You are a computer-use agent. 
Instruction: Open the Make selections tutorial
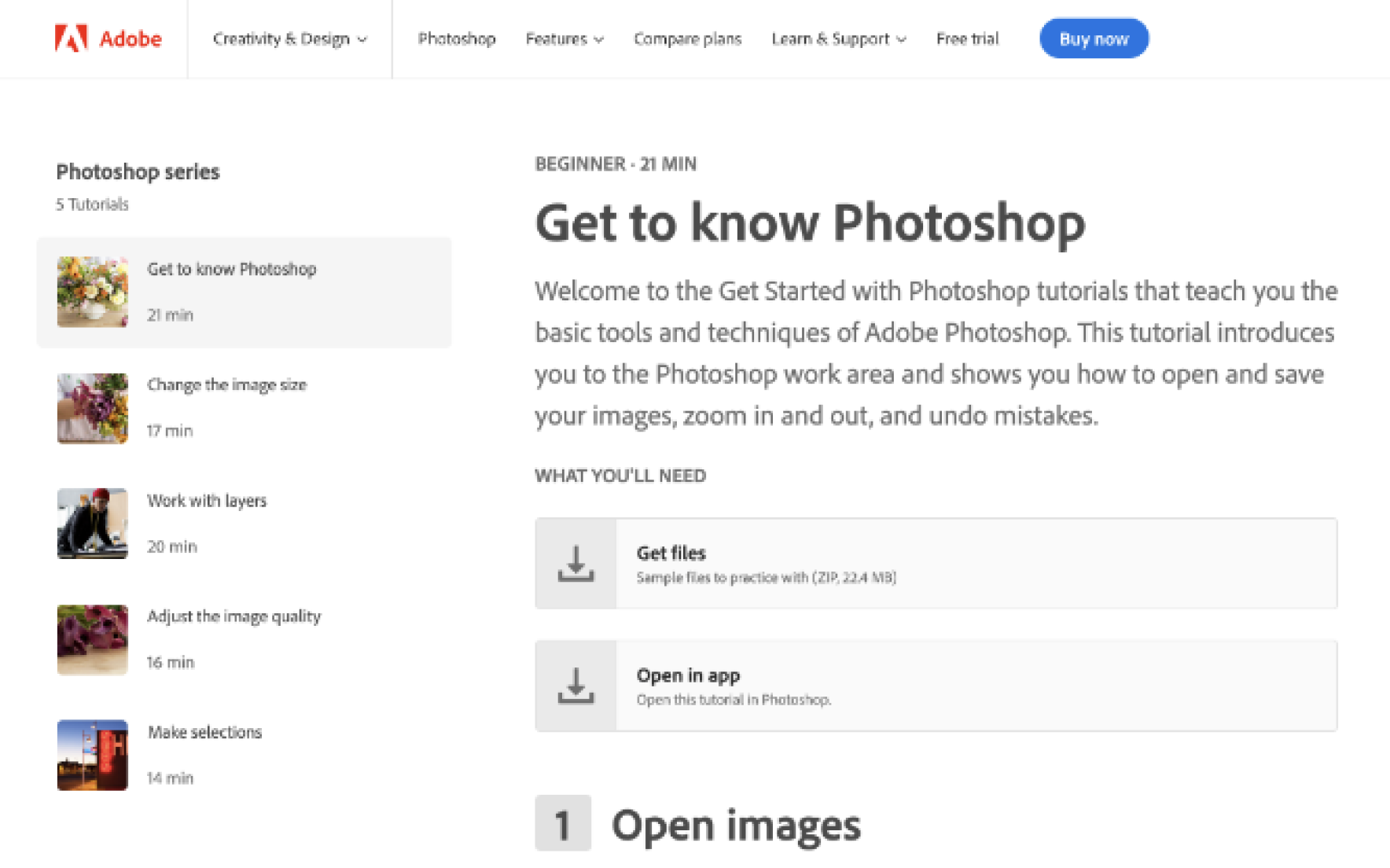pyautogui.click(x=204, y=732)
